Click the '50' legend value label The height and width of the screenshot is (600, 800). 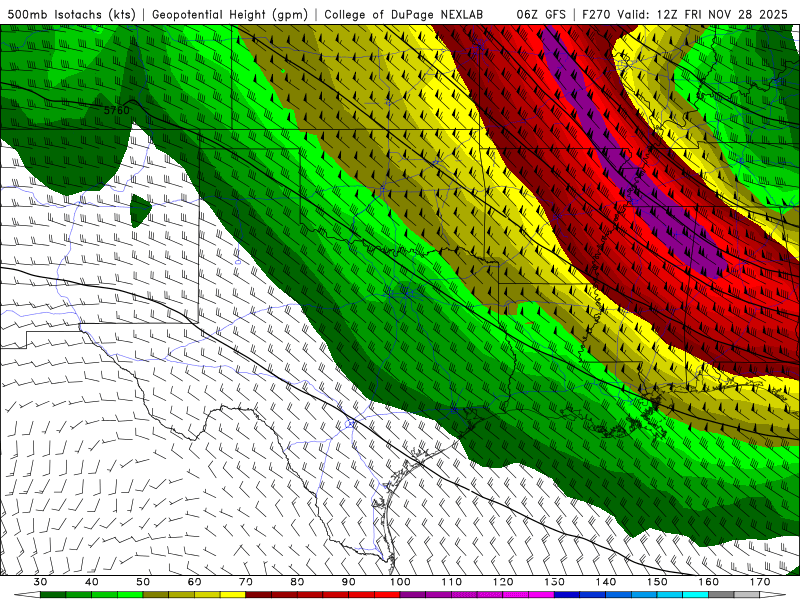click(x=143, y=582)
